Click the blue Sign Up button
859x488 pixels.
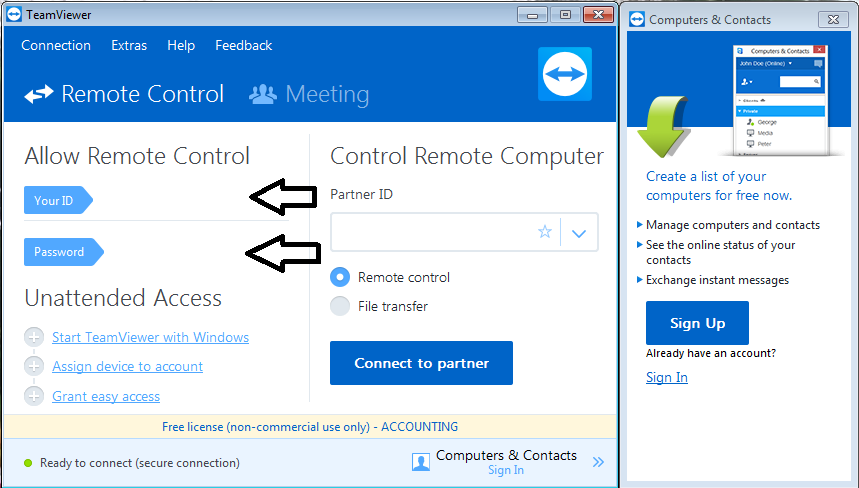point(697,323)
